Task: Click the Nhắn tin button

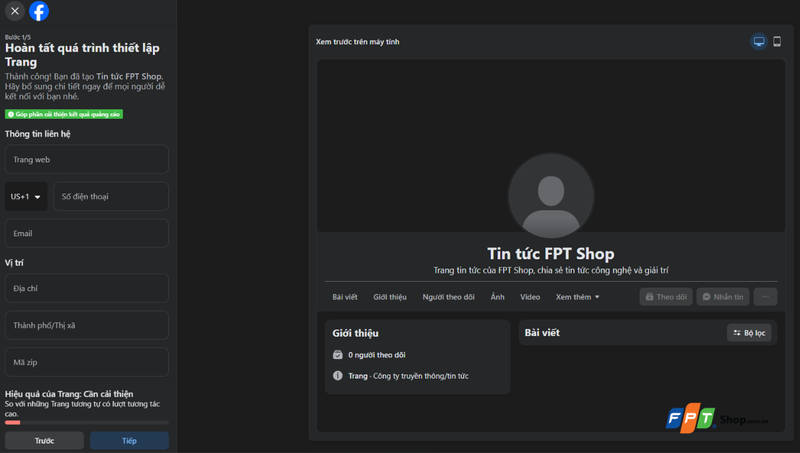Action: click(x=723, y=296)
